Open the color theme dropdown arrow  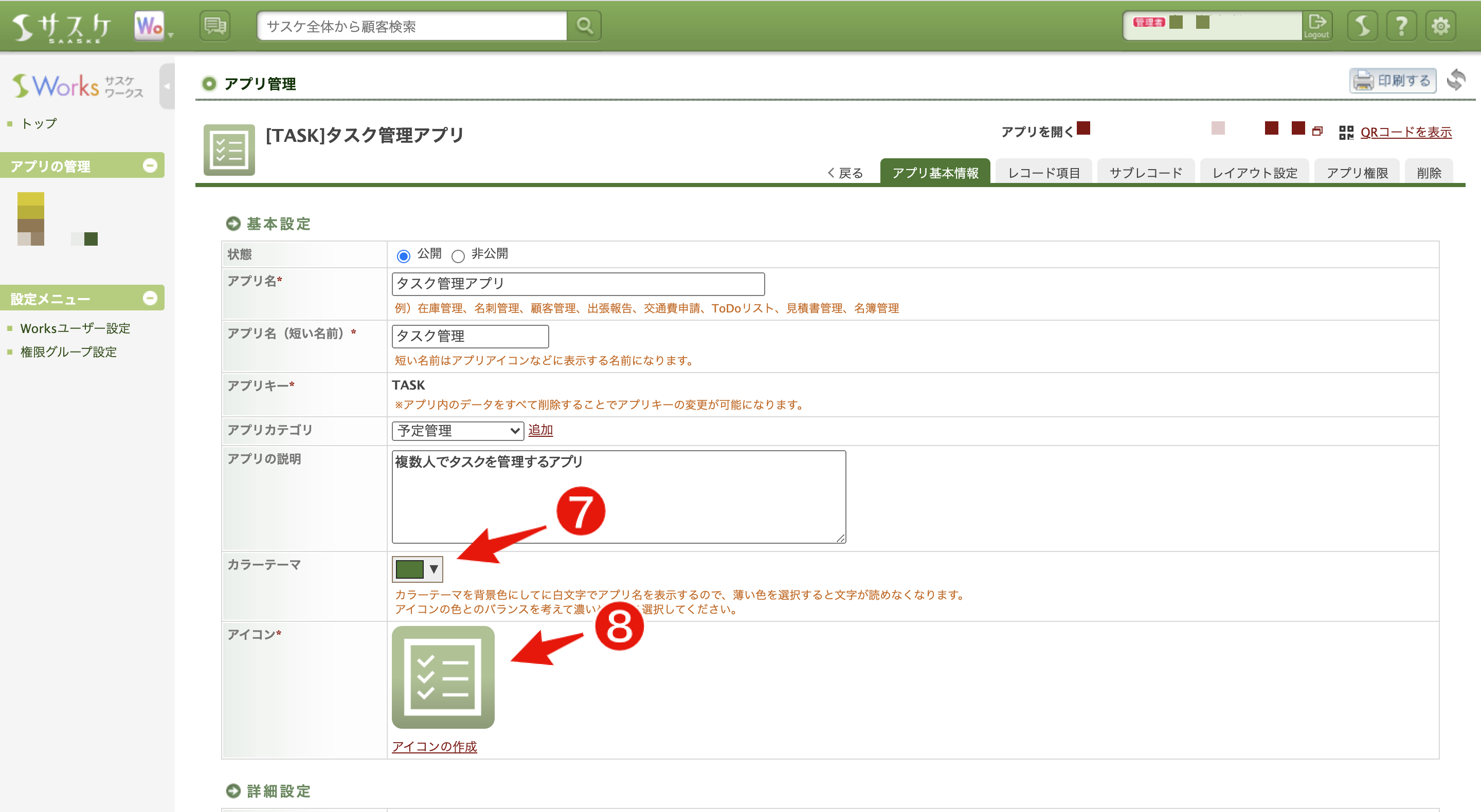click(434, 569)
